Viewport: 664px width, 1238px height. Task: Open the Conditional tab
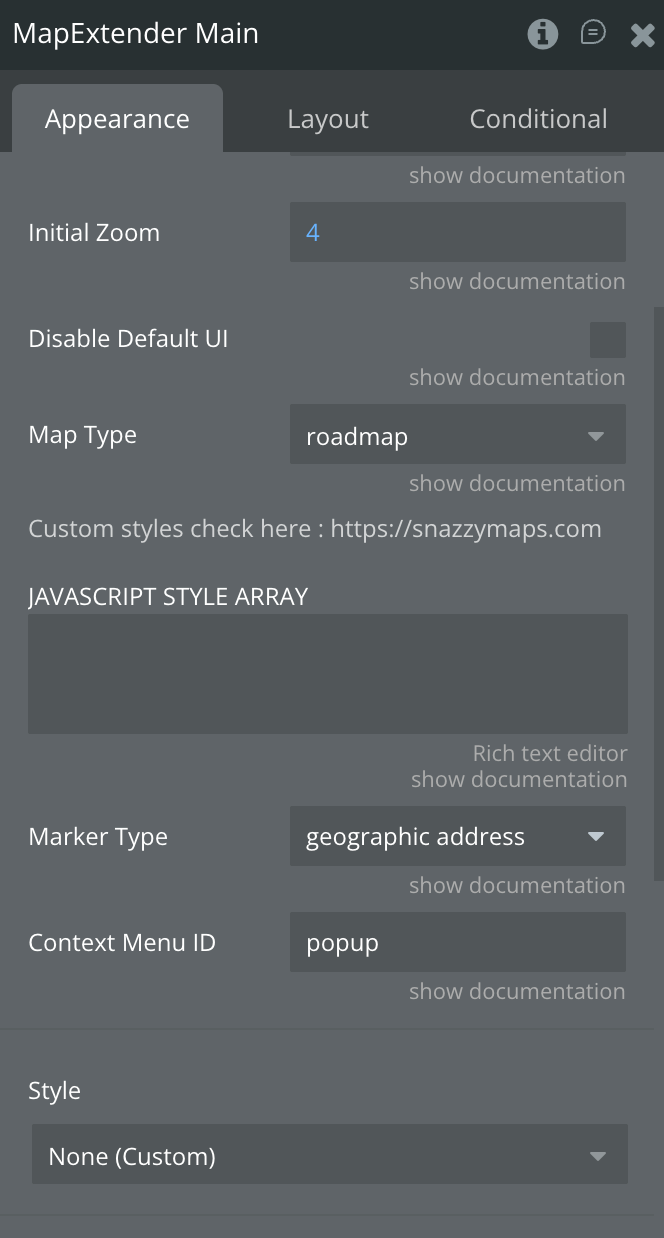(x=538, y=119)
